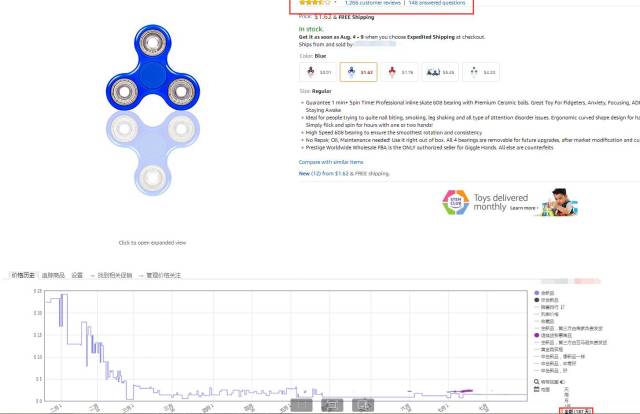640x414 pixels.
Task: Select the red spinner color variant
Action: 399,72
